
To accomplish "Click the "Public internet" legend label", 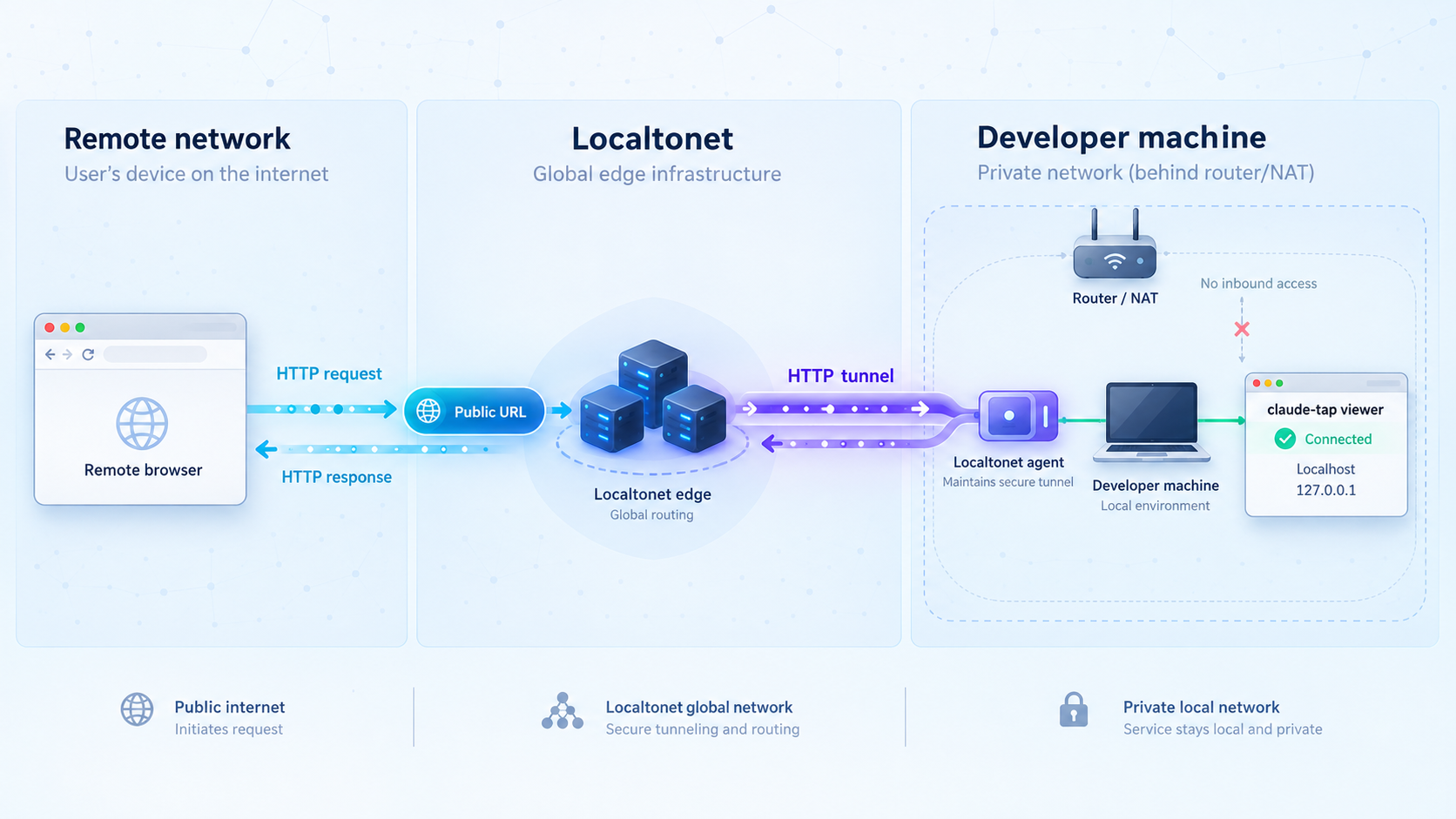I will (230, 708).
